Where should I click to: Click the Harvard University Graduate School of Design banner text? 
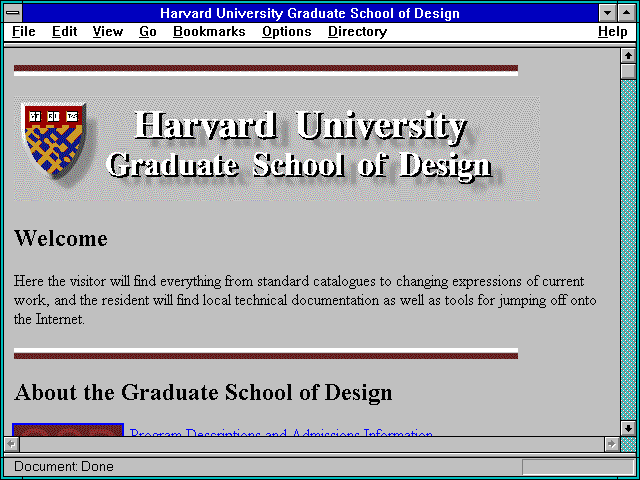(x=300, y=145)
